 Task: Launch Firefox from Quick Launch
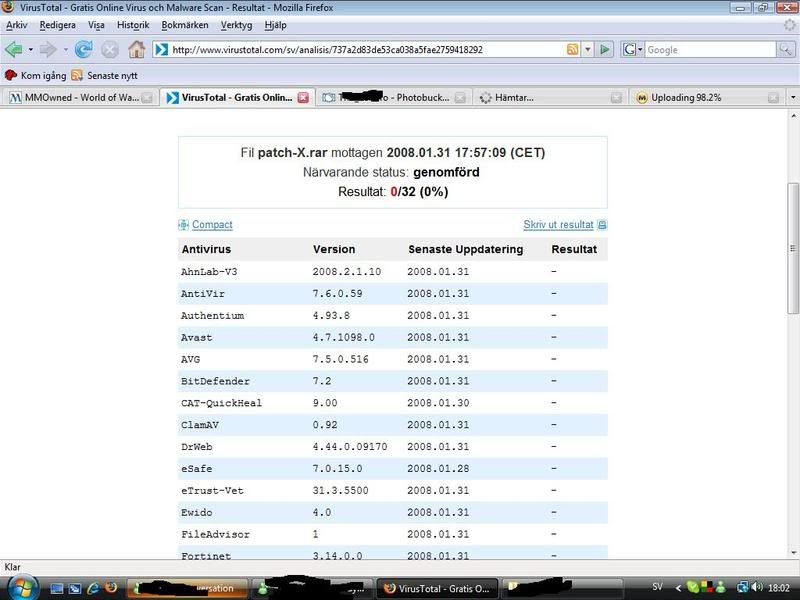point(111,588)
